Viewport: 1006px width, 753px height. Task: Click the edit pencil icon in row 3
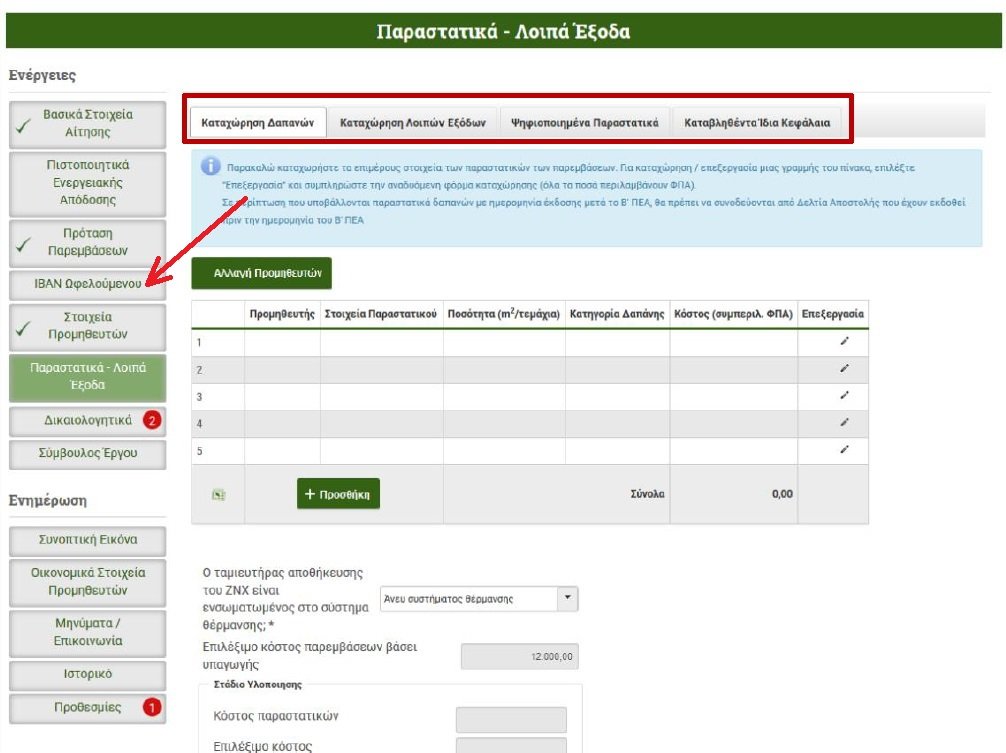tap(844, 396)
